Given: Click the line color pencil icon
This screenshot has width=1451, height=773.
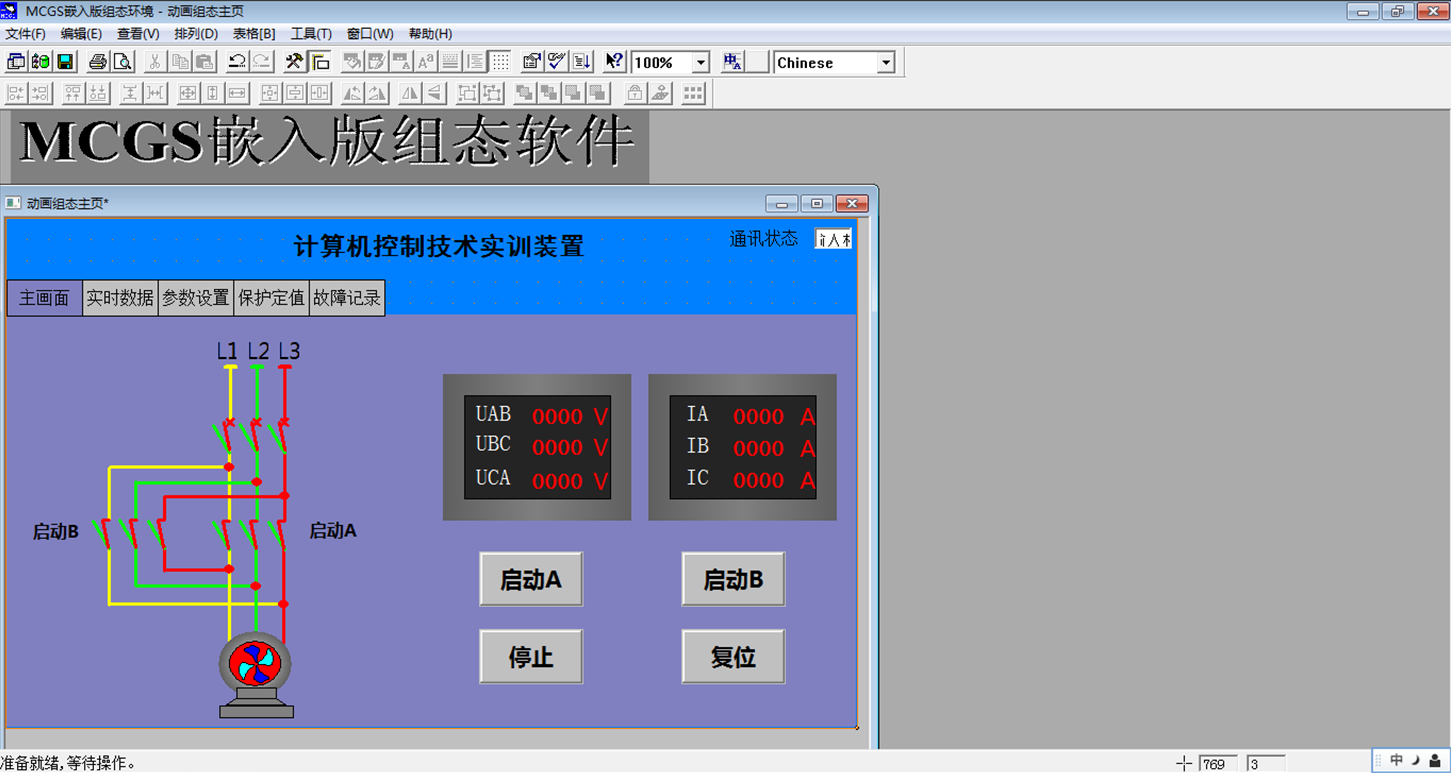Looking at the screenshot, I should (377, 62).
